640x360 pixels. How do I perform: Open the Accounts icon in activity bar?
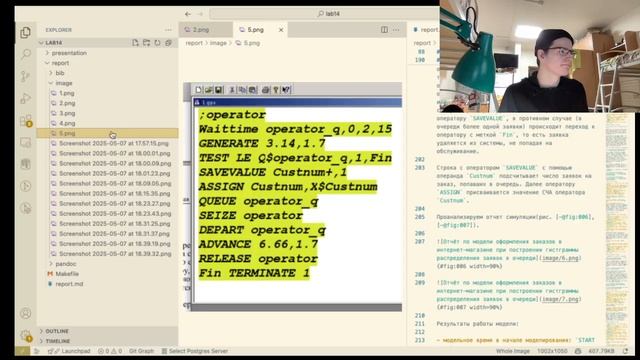(25, 313)
